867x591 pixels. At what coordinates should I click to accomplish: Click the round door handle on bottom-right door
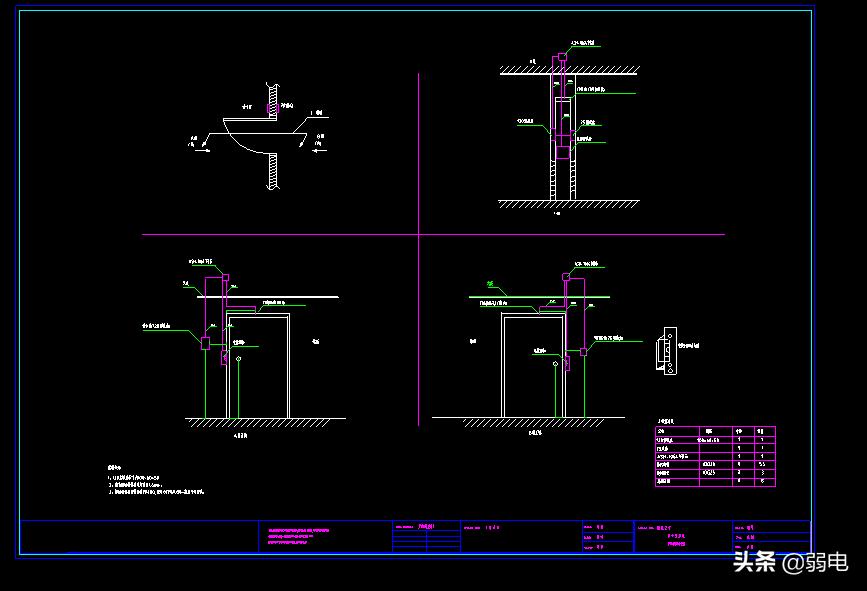pyautogui.click(x=554, y=363)
